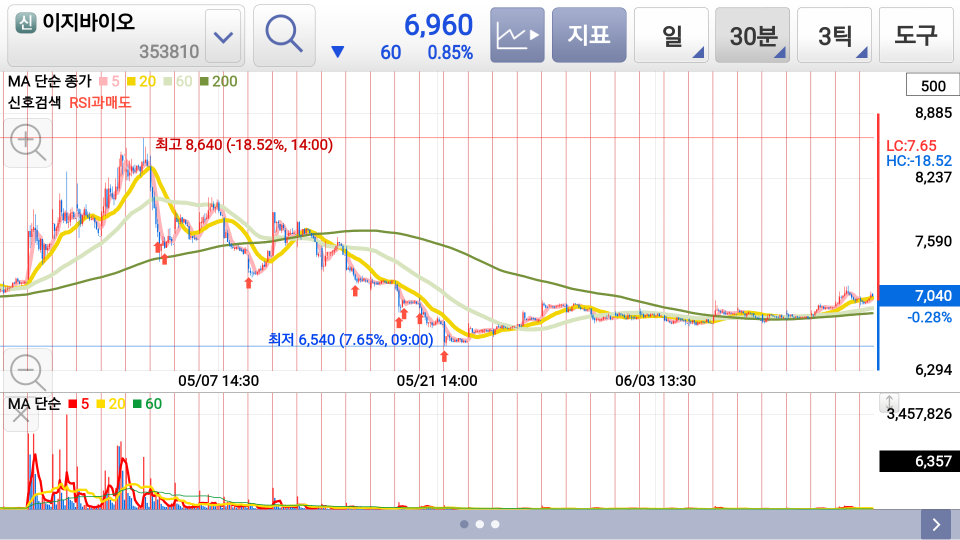Tap the MA 200 dark green legend swatch
960x540 pixels.
tap(204, 81)
